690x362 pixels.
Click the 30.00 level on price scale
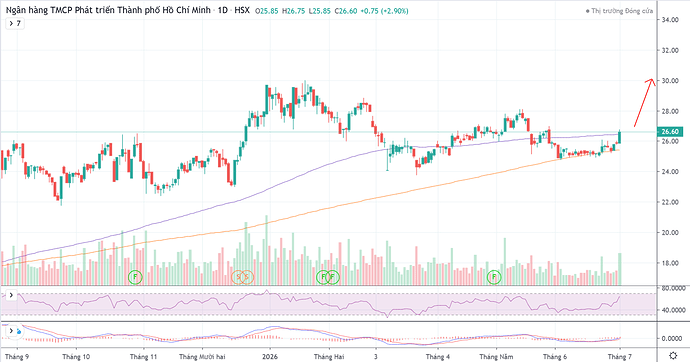669,81
